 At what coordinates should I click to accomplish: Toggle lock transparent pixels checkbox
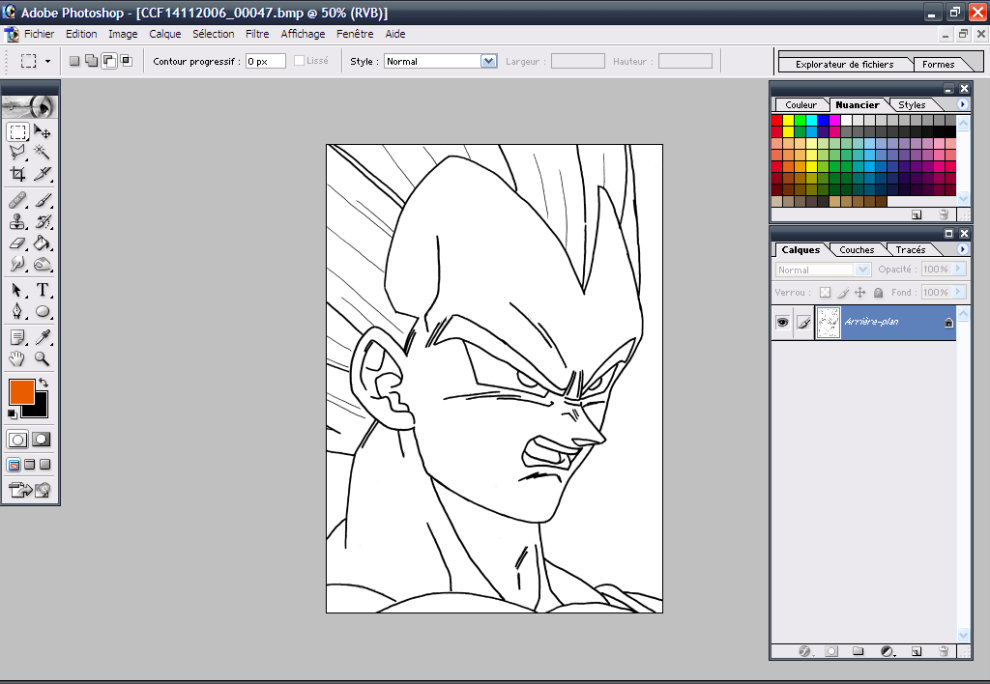[x=825, y=292]
